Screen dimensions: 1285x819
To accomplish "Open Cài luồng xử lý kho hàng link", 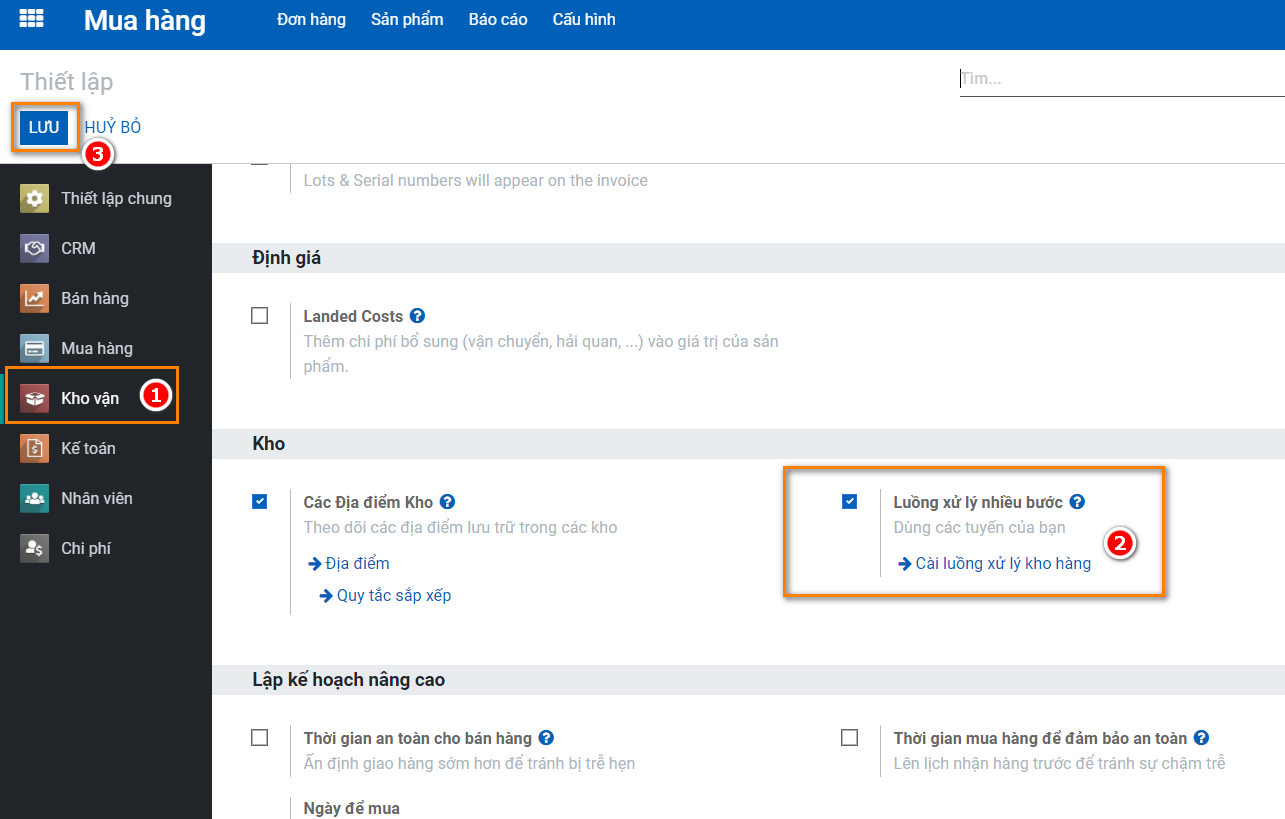I will point(994,563).
